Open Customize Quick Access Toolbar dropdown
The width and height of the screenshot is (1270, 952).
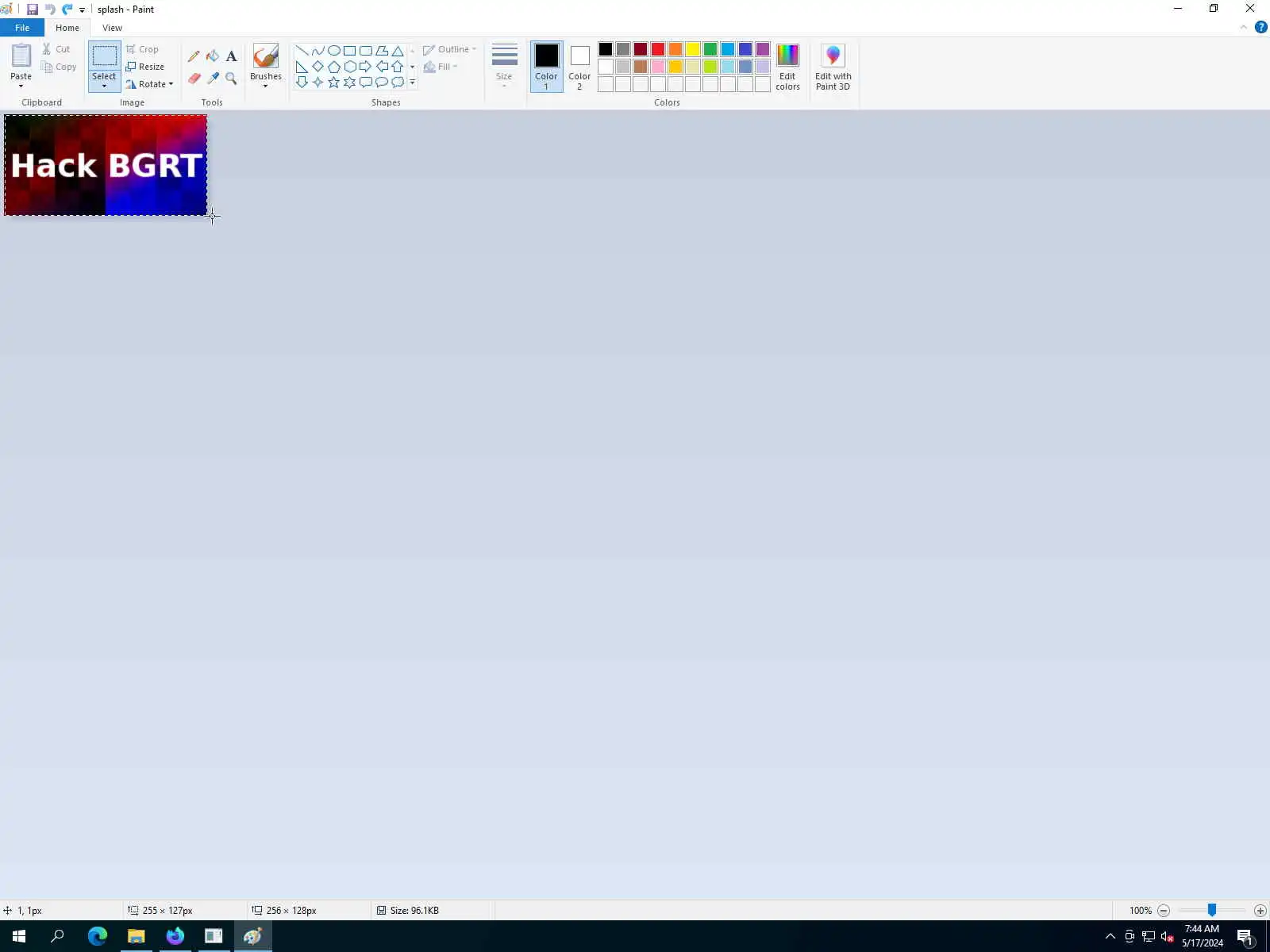coord(82,10)
